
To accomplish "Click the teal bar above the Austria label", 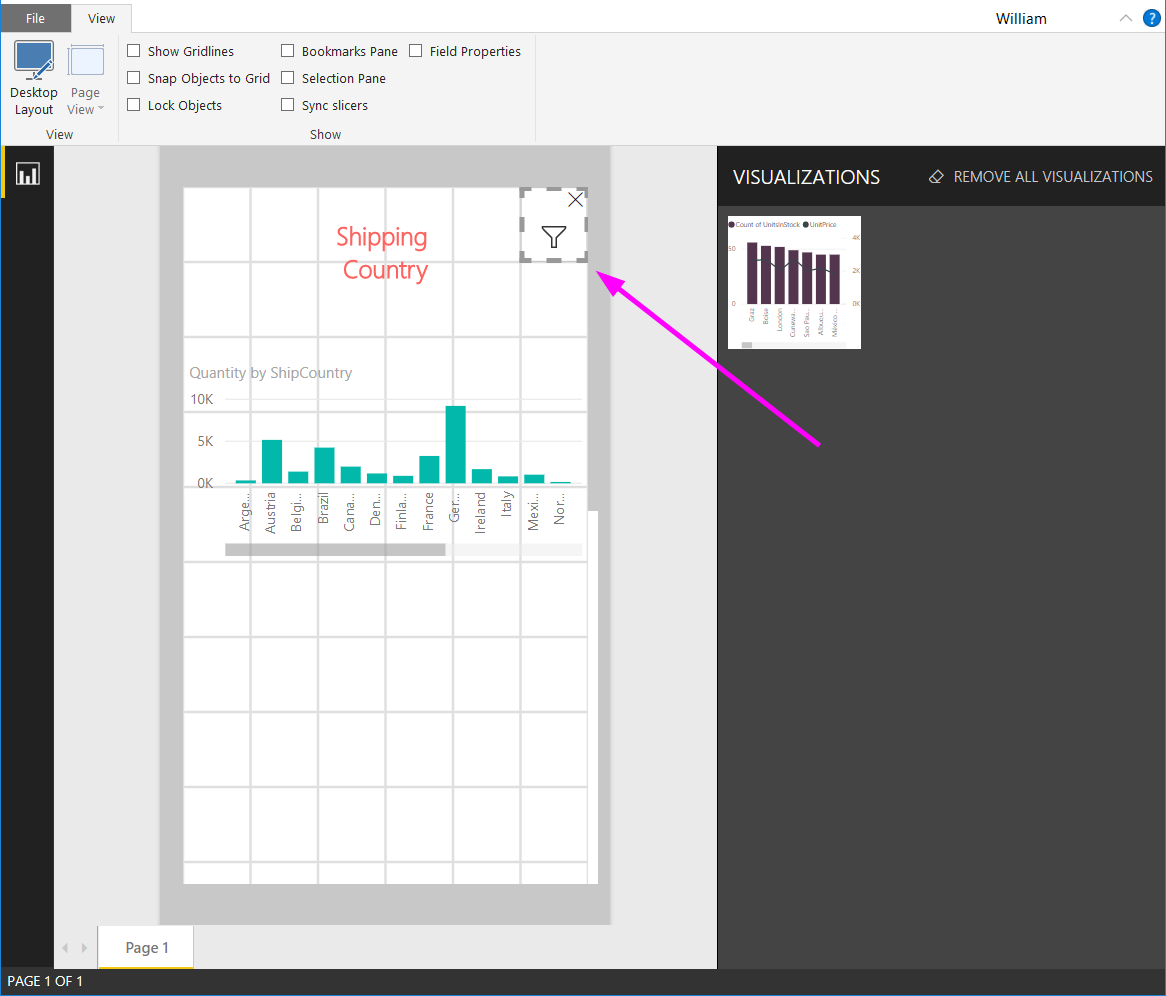I will (x=271, y=462).
